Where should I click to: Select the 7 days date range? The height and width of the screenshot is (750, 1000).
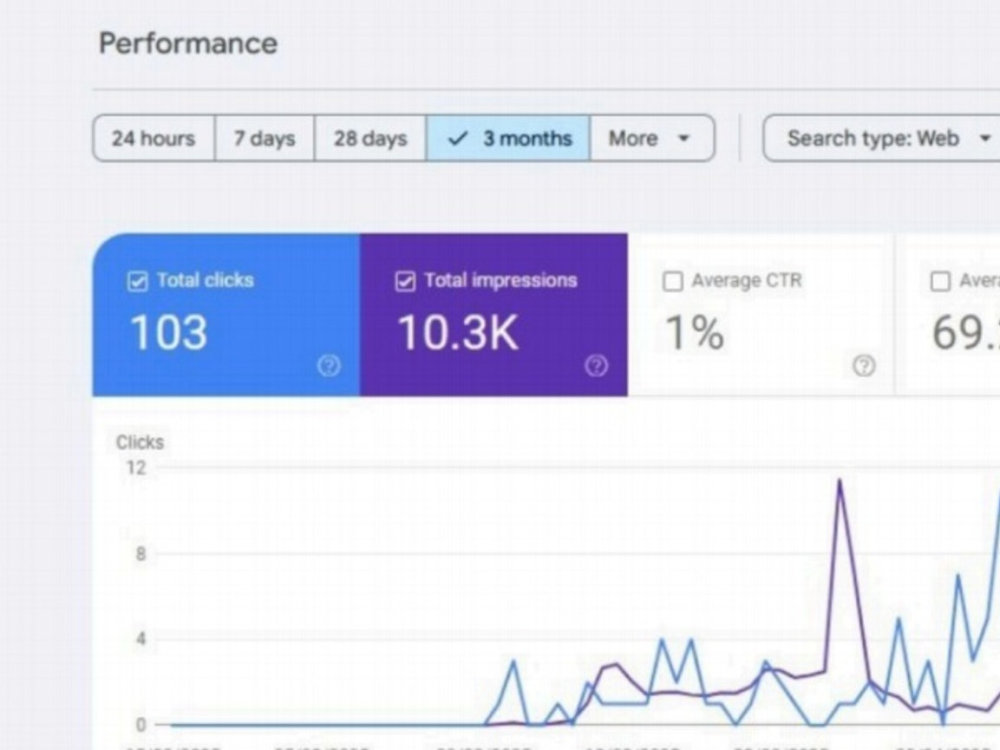(265, 138)
